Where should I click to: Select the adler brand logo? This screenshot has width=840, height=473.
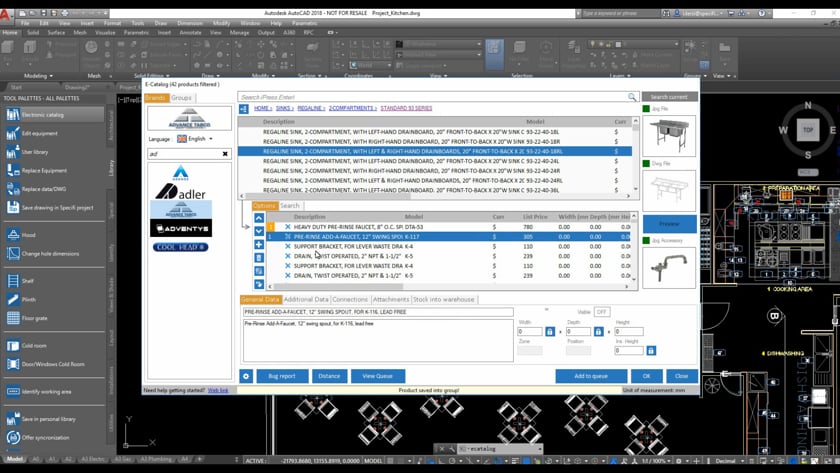(x=181, y=191)
